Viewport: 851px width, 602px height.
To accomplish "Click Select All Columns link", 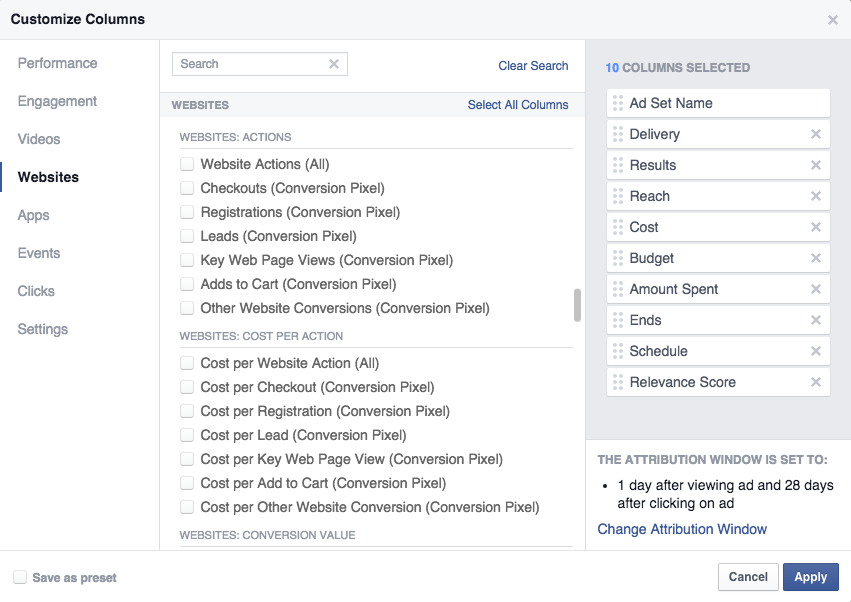I will pos(518,105).
